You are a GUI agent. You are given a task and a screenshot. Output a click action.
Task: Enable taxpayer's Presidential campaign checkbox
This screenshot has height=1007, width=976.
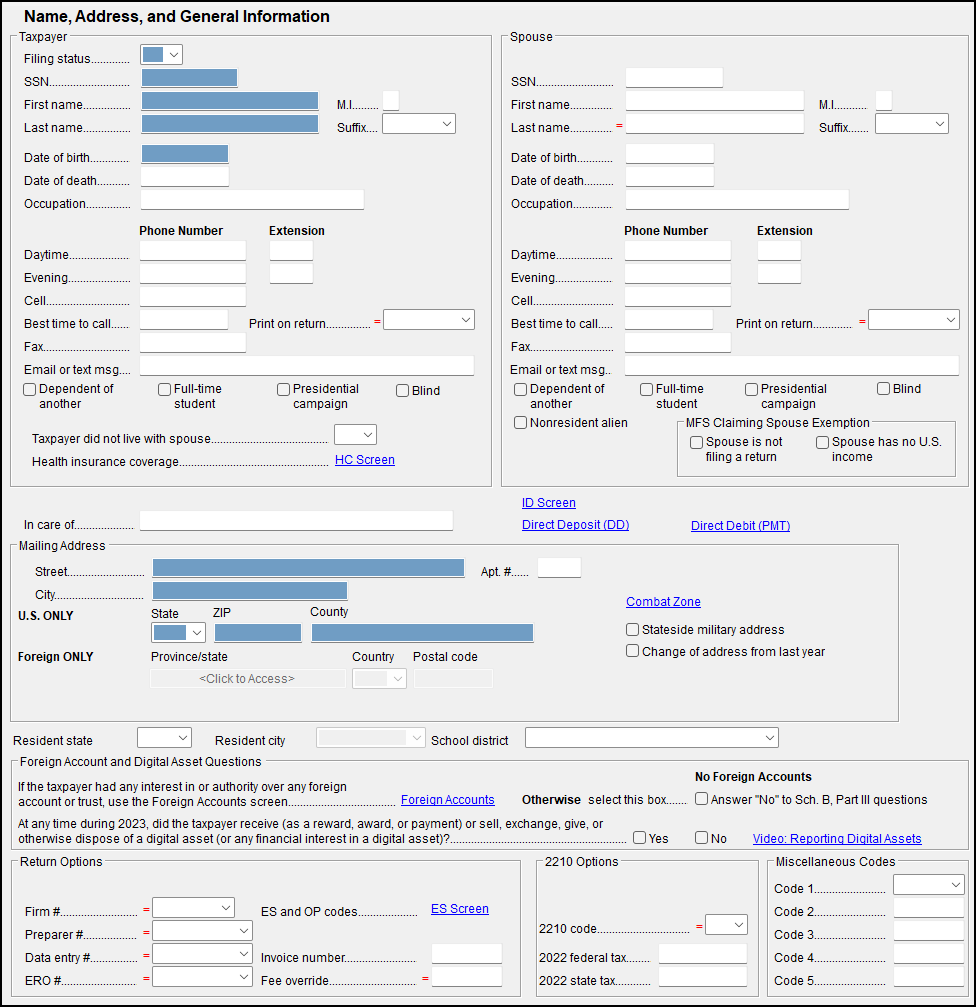tap(284, 390)
